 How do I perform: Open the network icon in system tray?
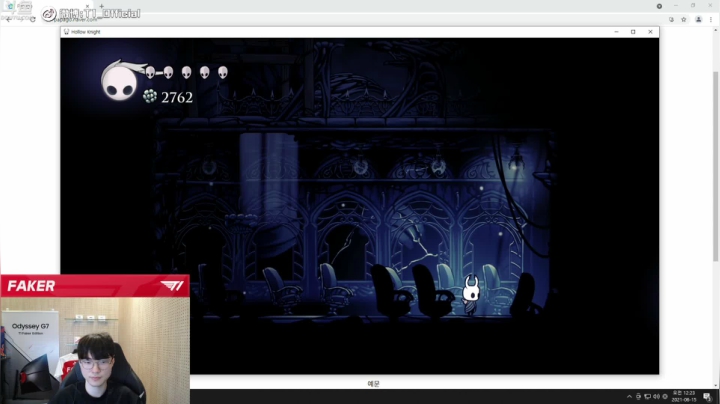647,396
